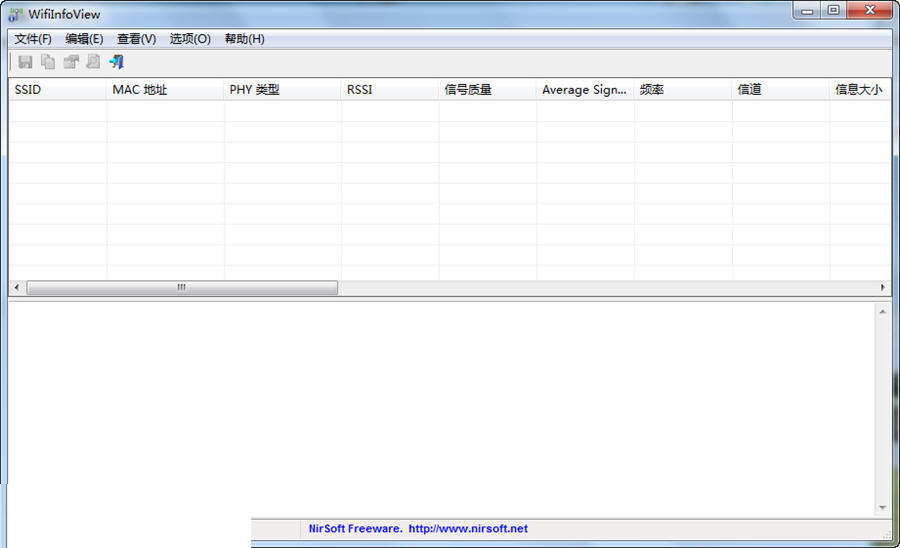Open the 选项(O) menu

click(x=190, y=39)
